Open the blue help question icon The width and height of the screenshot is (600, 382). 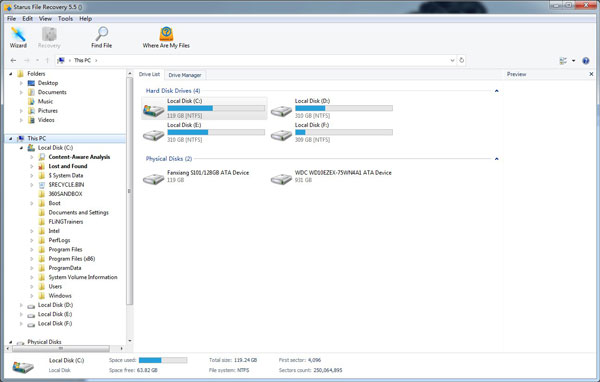click(x=585, y=60)
